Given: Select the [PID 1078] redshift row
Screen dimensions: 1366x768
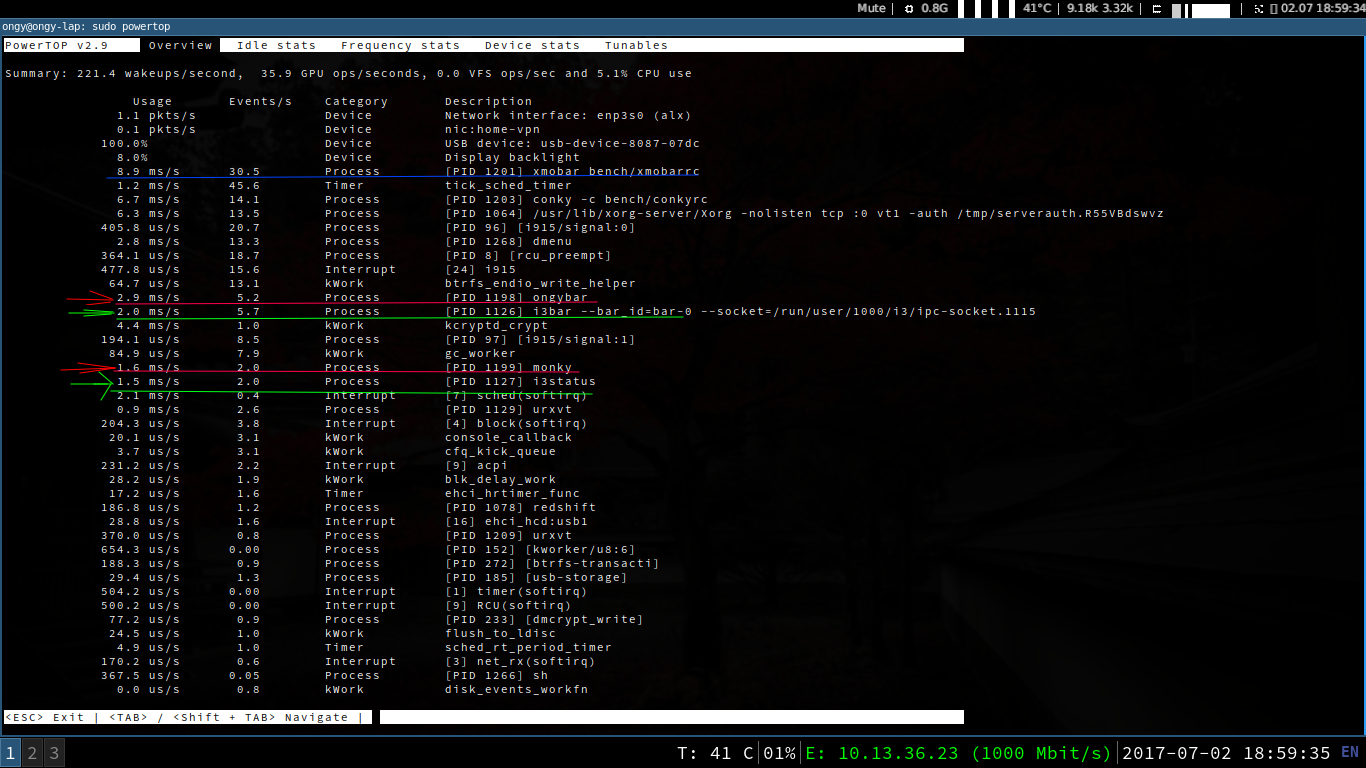Looking at the screenshot, I should pos(348,507).
